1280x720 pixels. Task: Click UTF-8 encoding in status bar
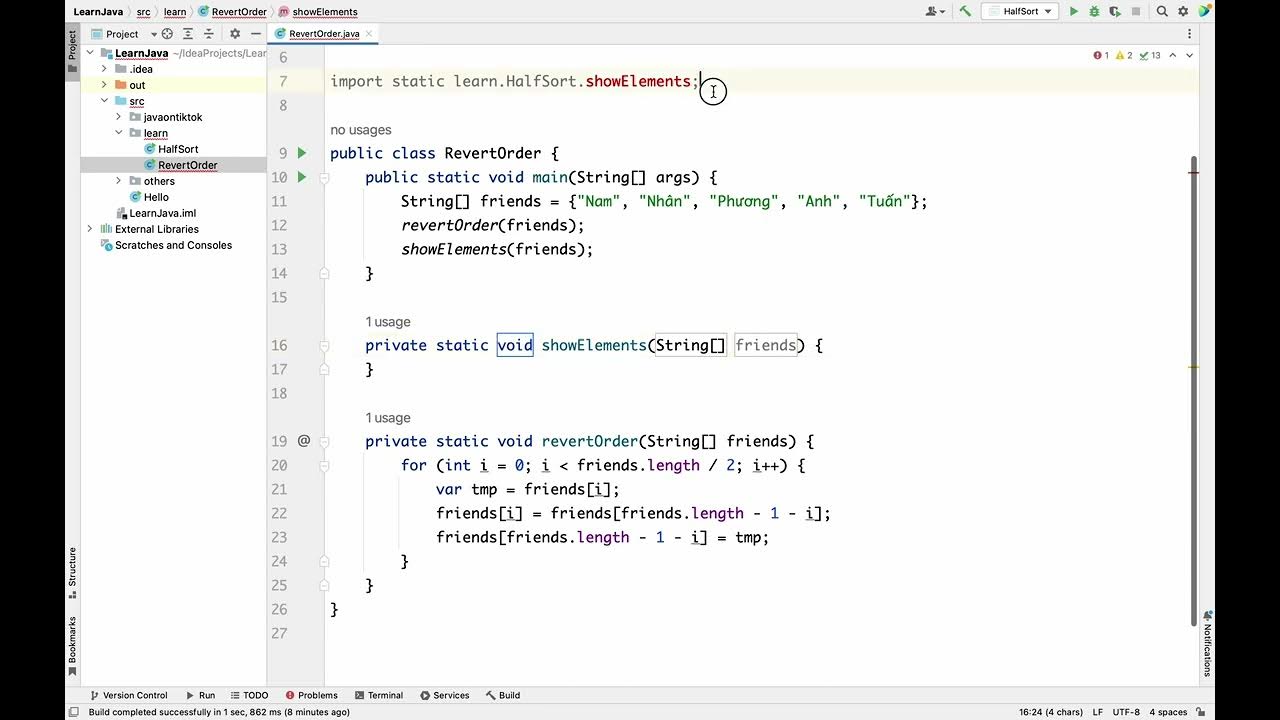[x=1126, y=712]
